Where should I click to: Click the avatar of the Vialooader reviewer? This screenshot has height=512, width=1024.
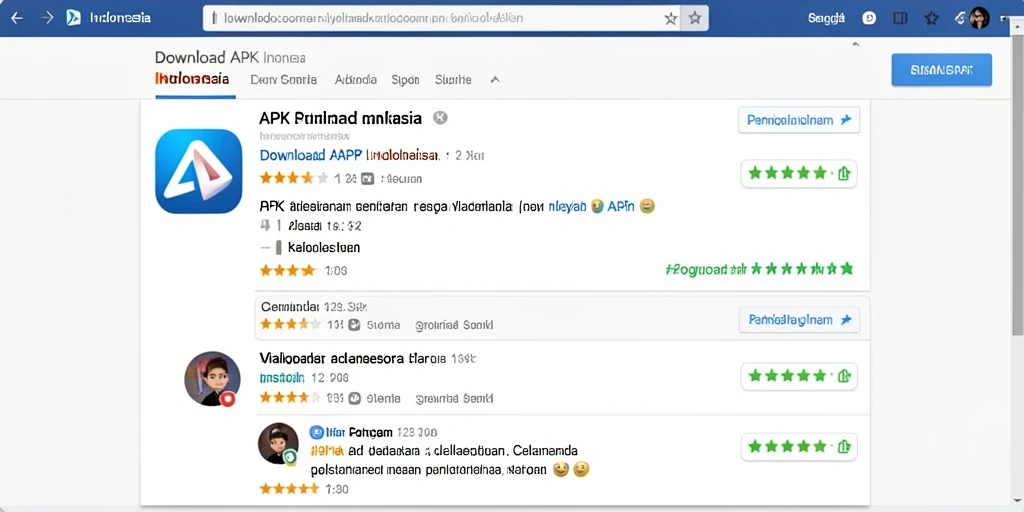pos(212,379)
